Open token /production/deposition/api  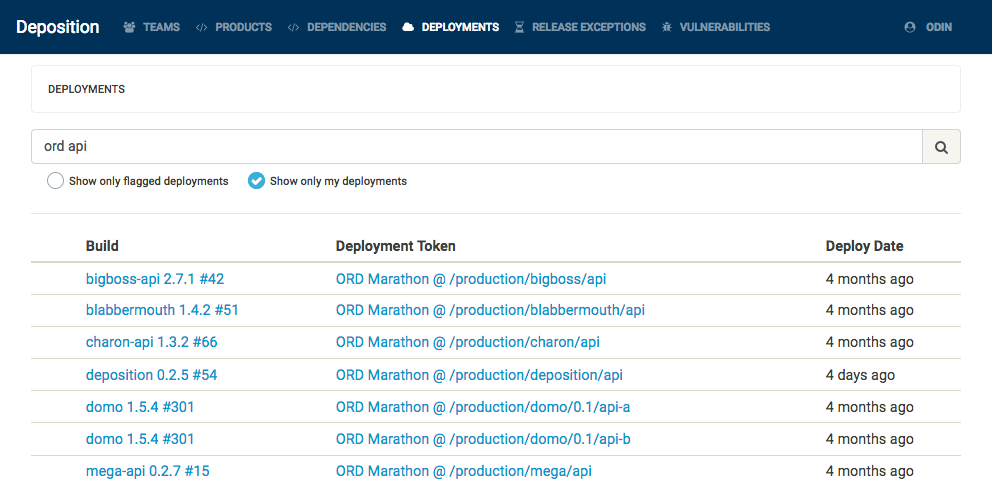[479, 375]
